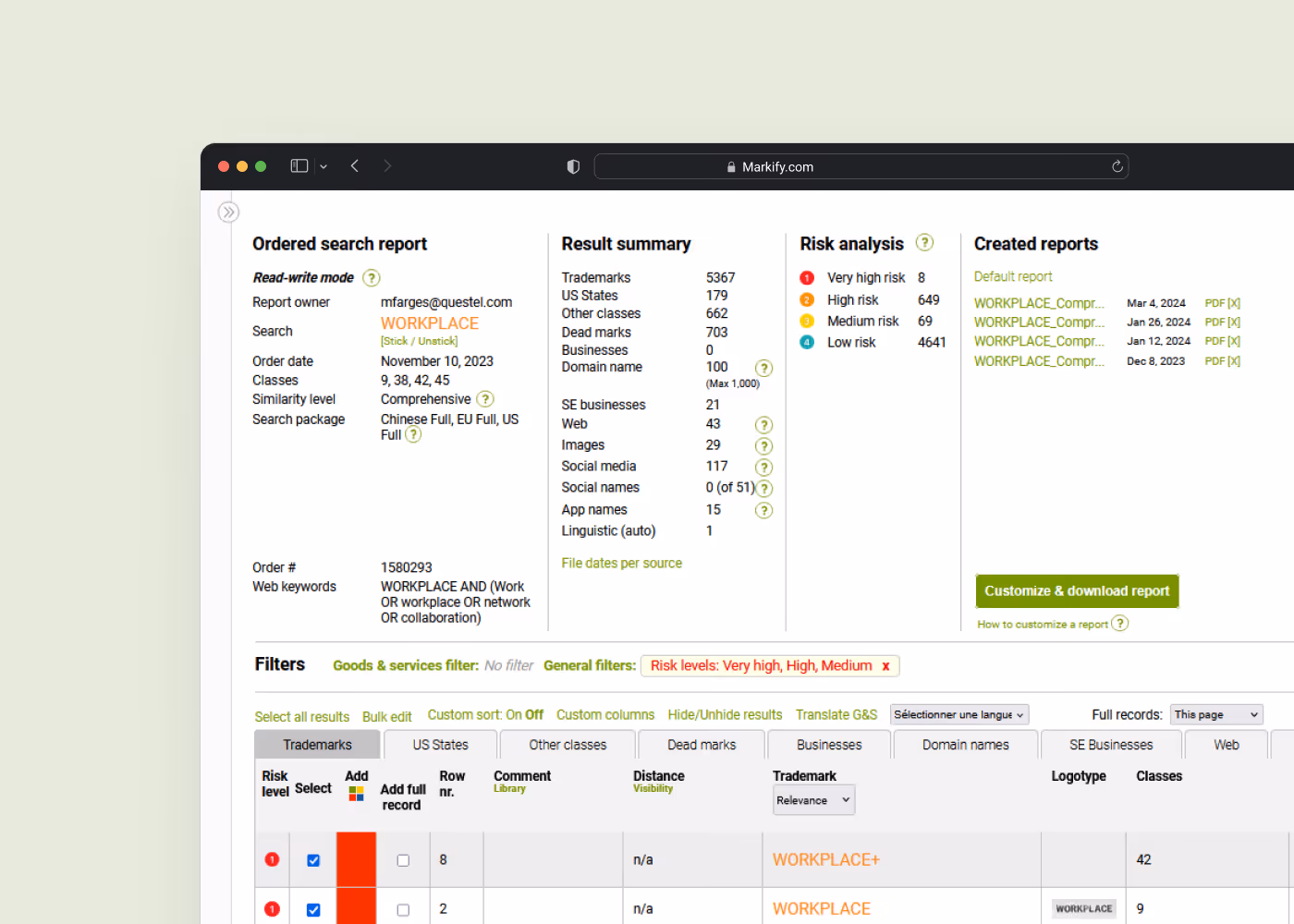The width and height of the screenshot is (1294, 924).
Task: Open Full records This page dropdown
Action: click(x=1216, y=714)
